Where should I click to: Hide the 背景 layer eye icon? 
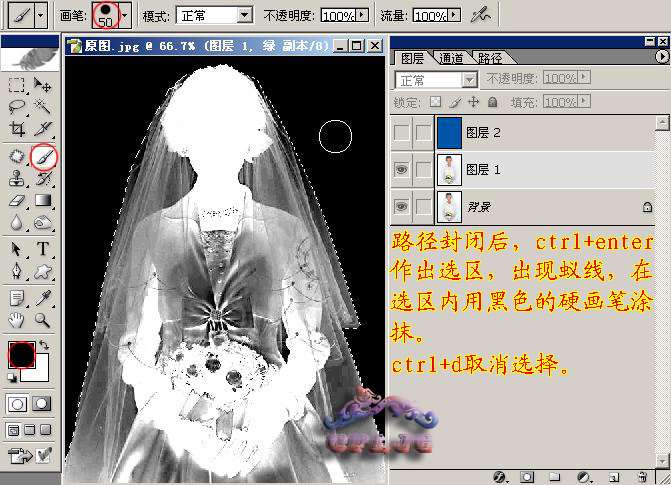402,206
